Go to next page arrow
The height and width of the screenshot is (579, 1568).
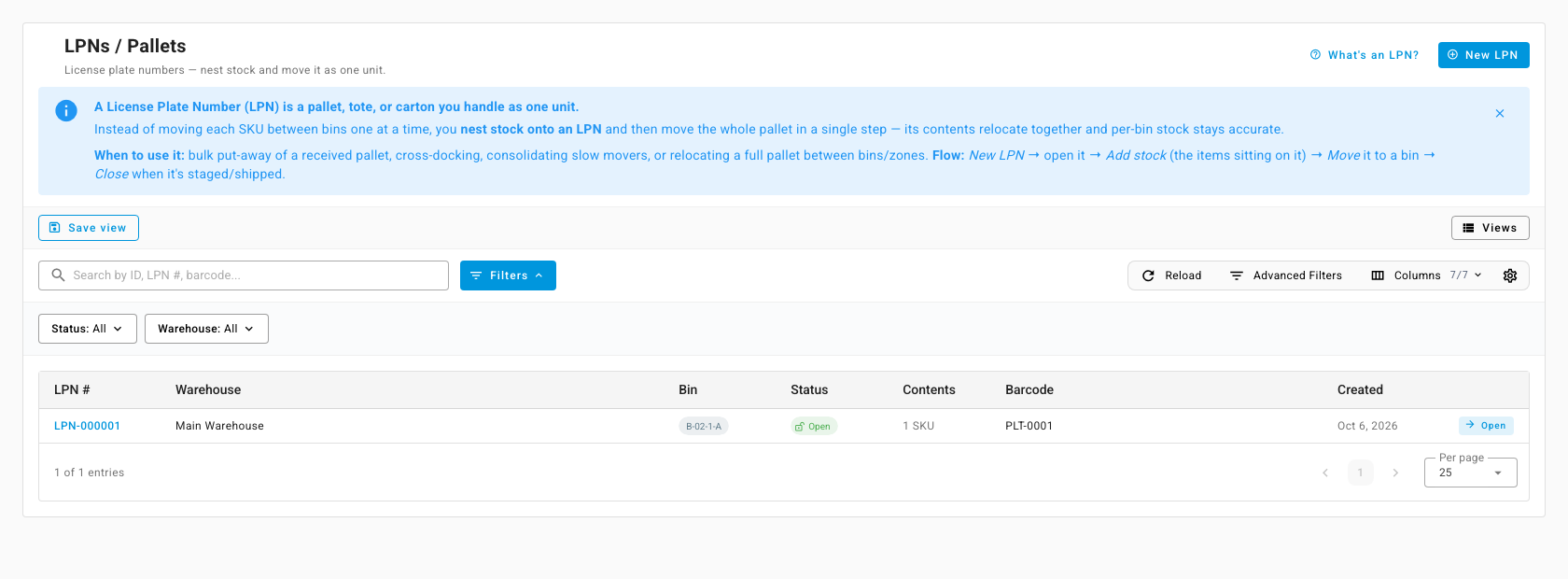coord(1395,473)
